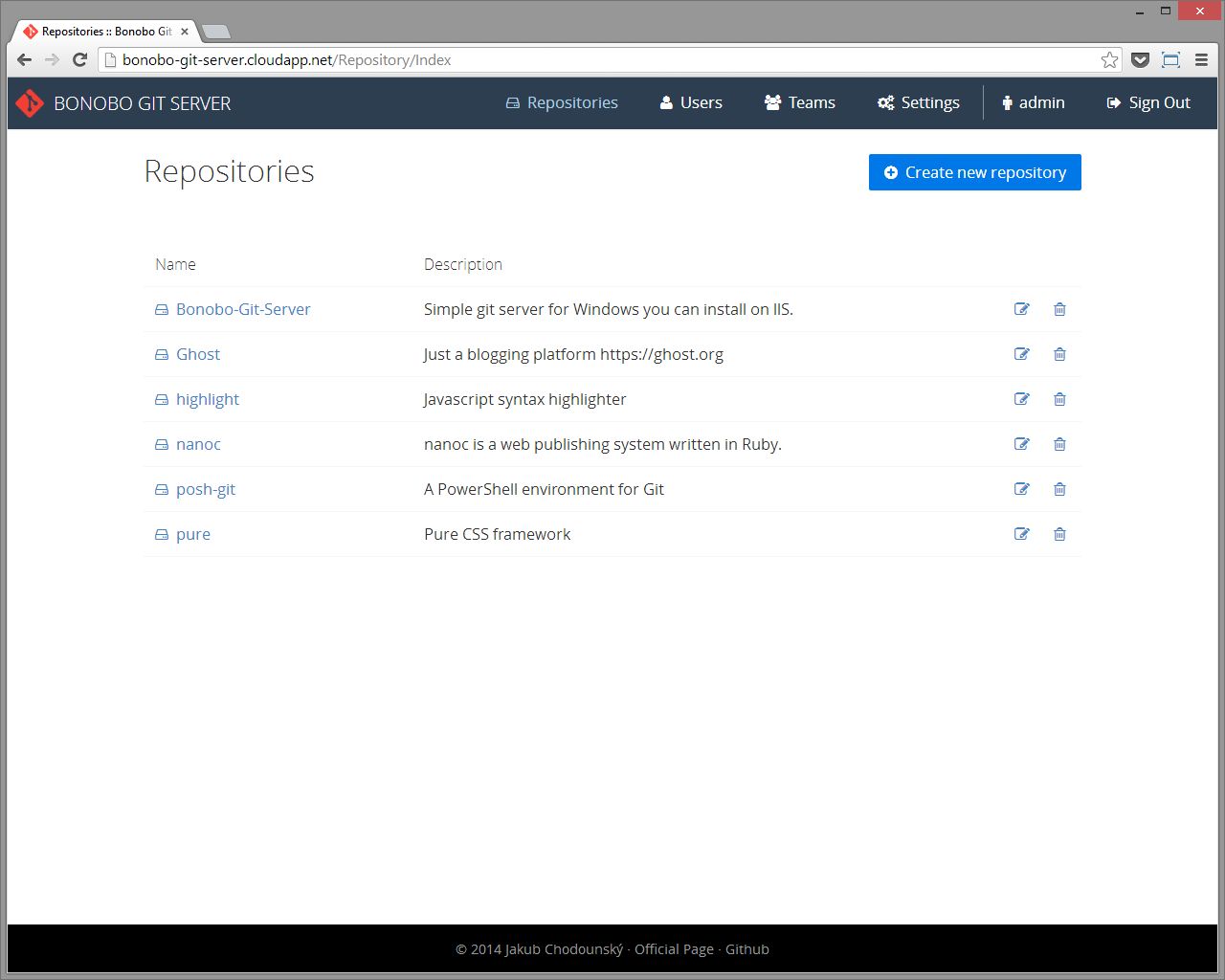Click the repository icon beside Ghost
Screen dimensions: 1225x980
coord(162,354)
